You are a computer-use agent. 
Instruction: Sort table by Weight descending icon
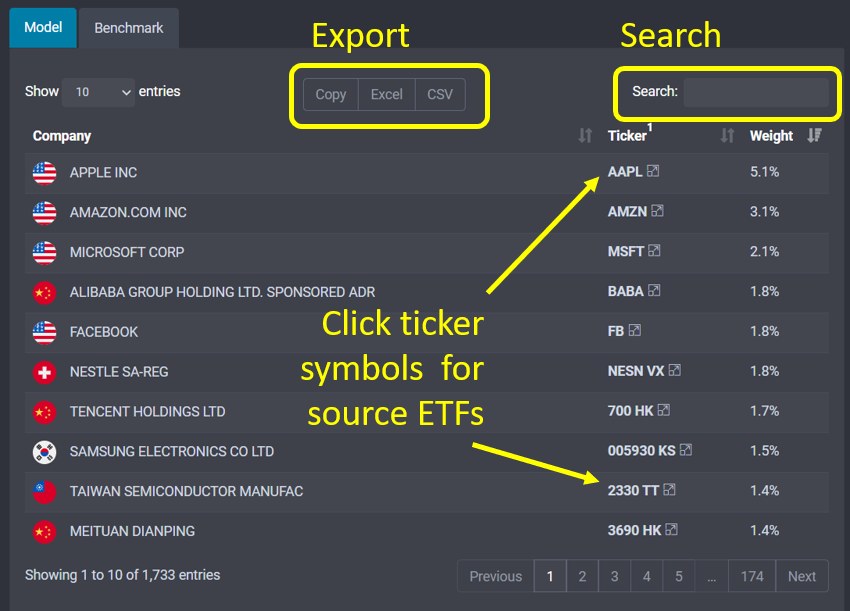[814, 136]
